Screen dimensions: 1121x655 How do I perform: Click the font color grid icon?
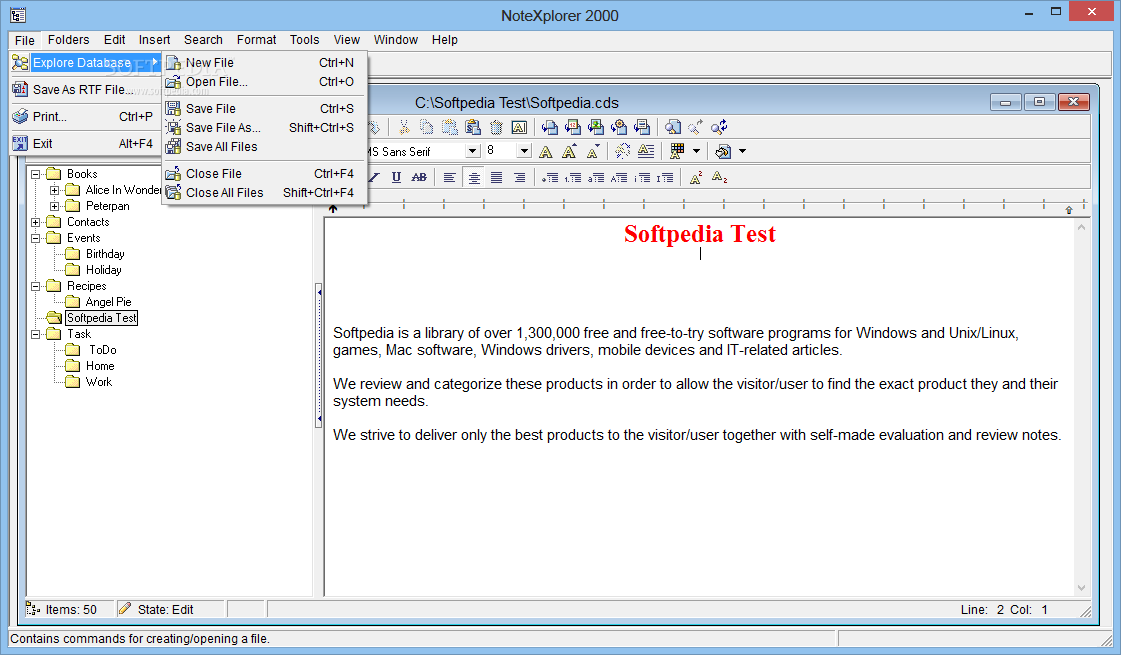676,151
